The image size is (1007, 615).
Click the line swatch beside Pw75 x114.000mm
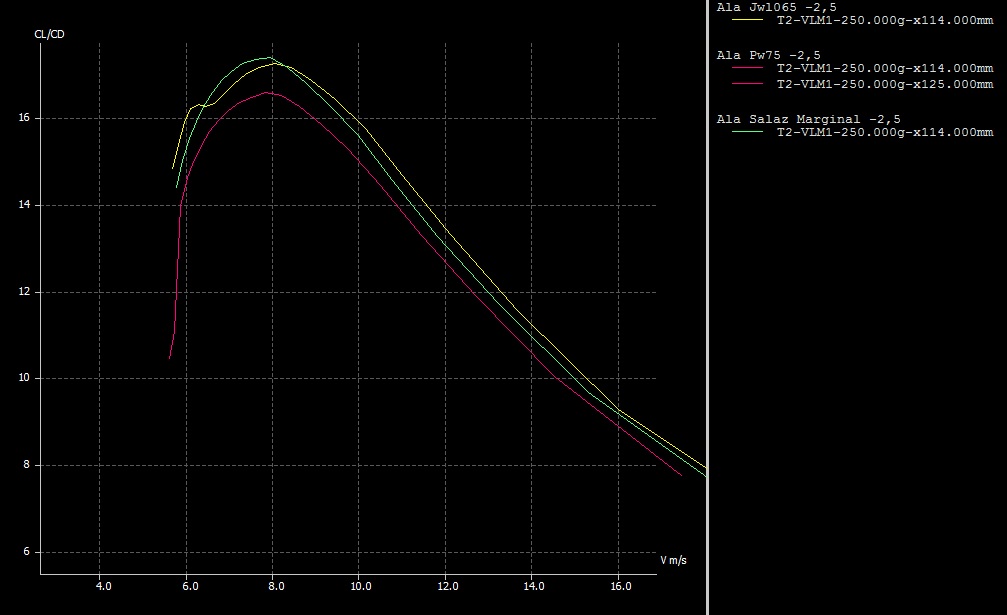747,68
